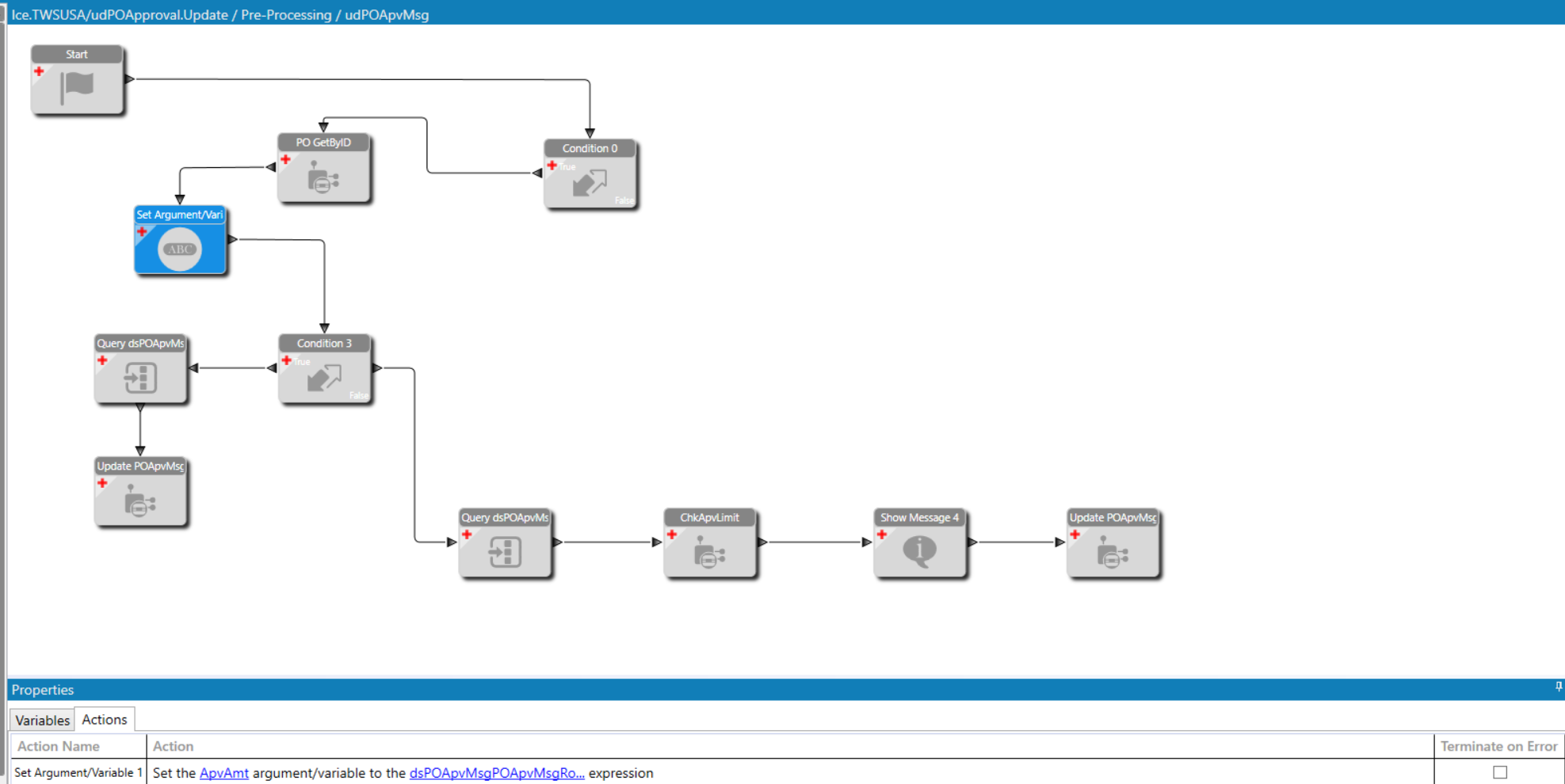This screenshot has width=1565, height=784.
Task: Switch to the Actions tab
Action: (x=105, y=719)
